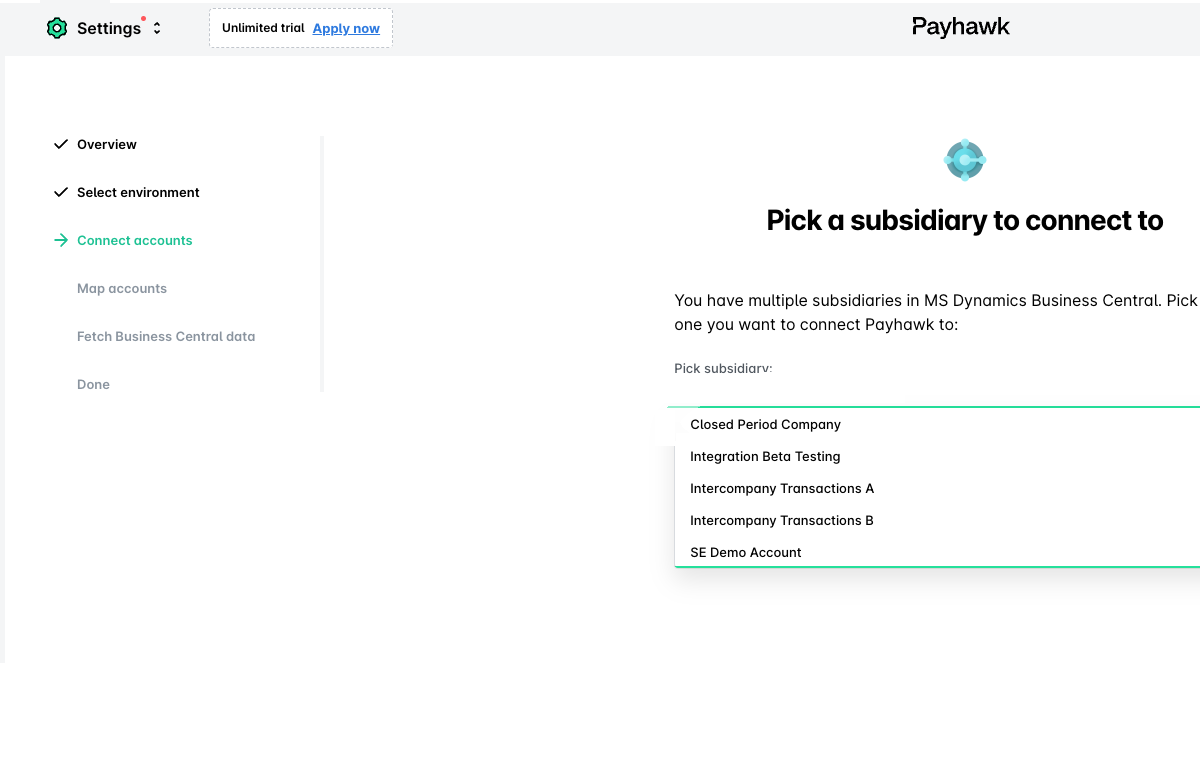Screen dimensions: 1200x760
Task: Click the Done step
Action: [x=93, y=384]
